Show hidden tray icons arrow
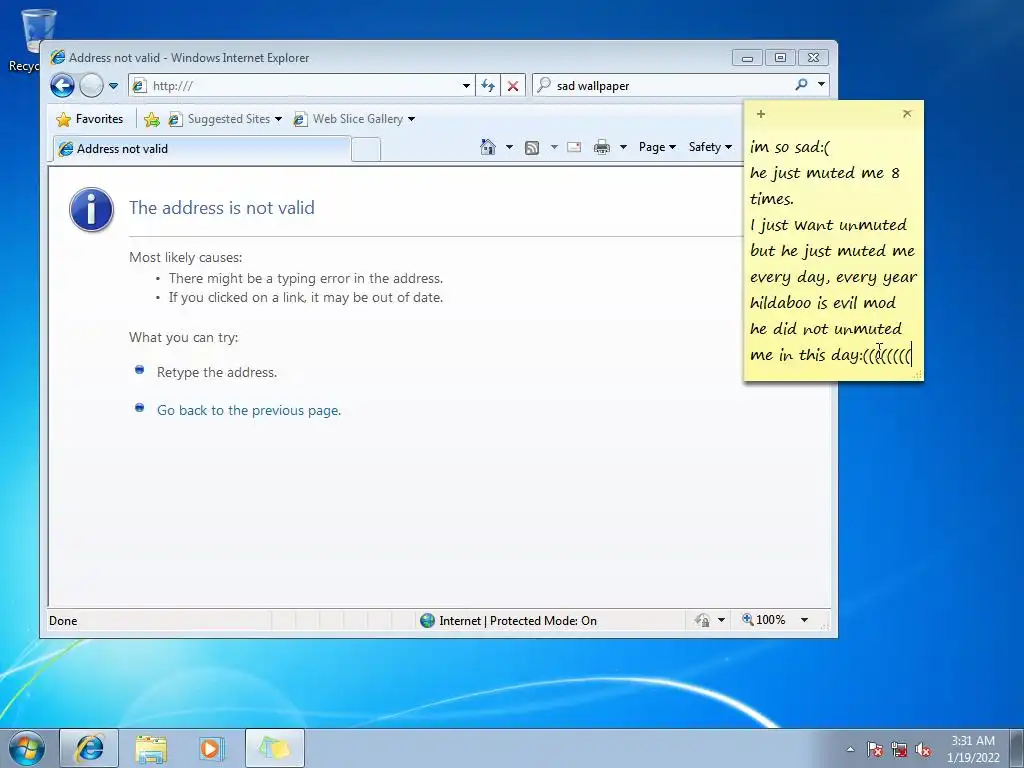 [850, 749]
